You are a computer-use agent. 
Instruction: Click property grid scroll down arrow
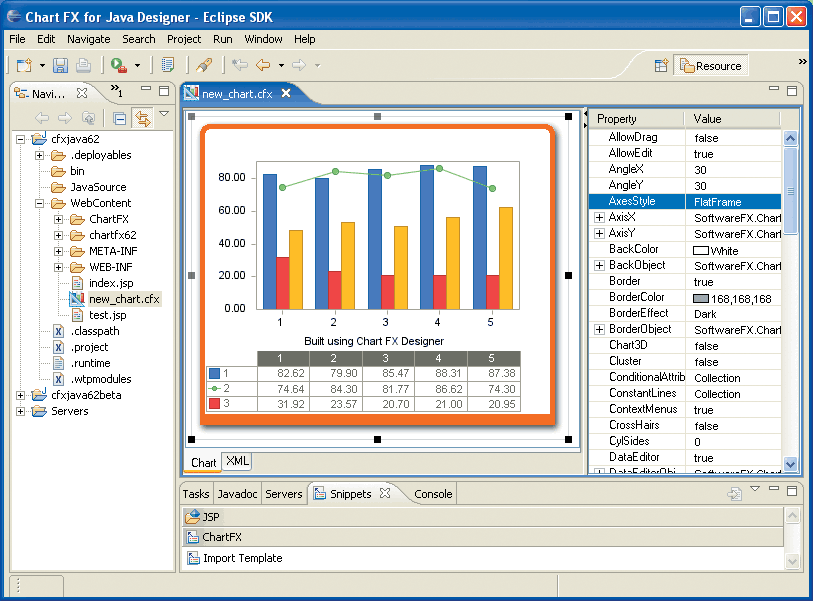tap(790, 464)
